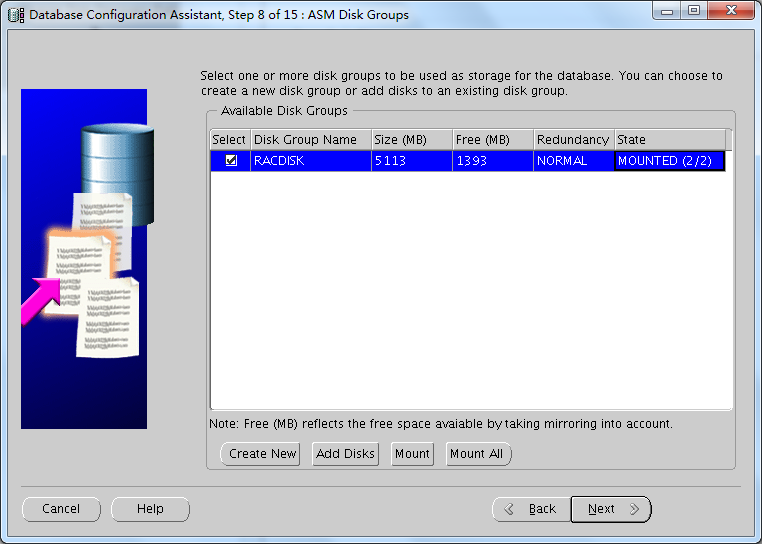Click the Size (MB) column header
Viewport: 762px width, 544px height.
[x=412, y=140]
